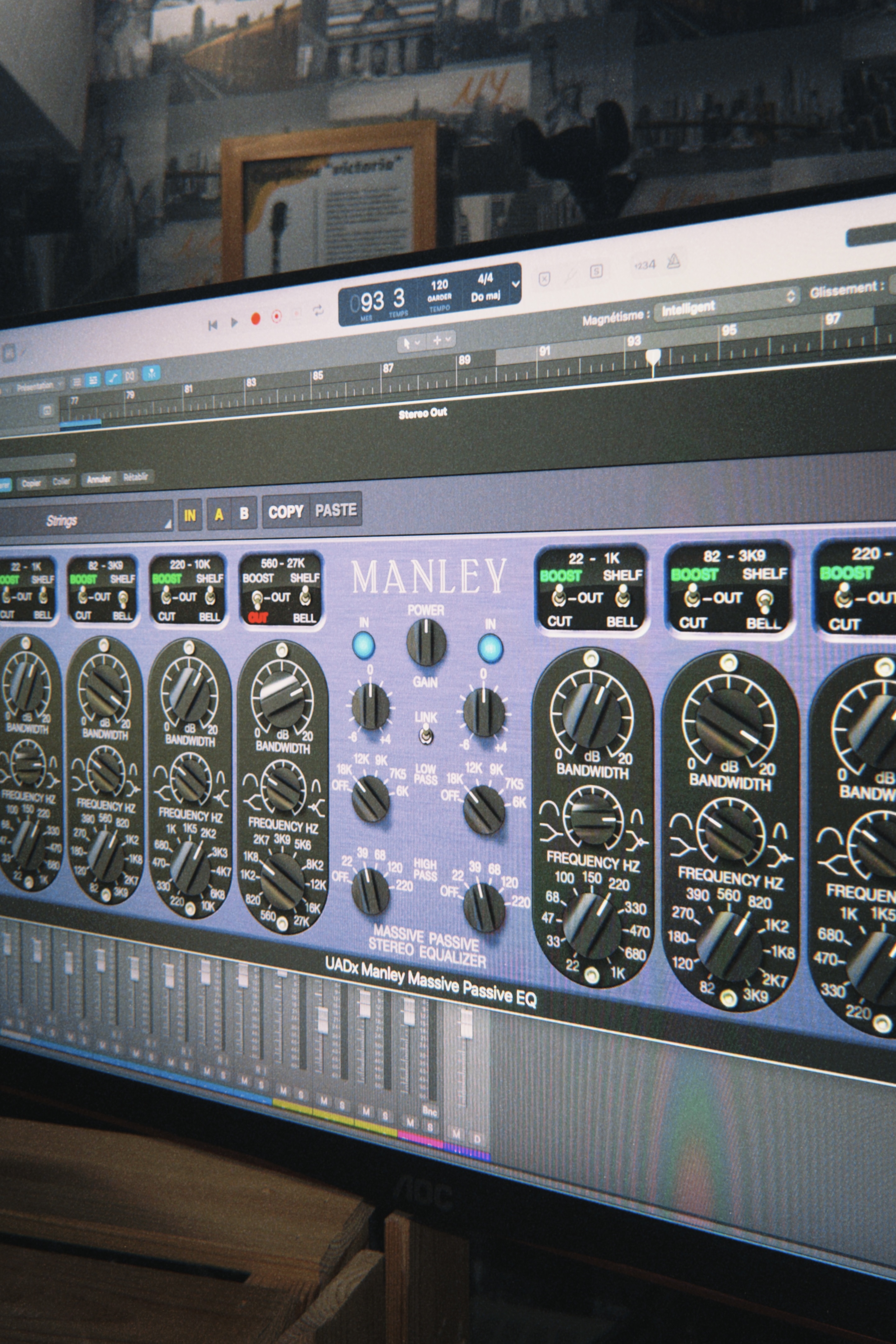
Task: Click bandwidth knob of left 560-27K band
Action: pyautogui.click(x=282, y=788)
